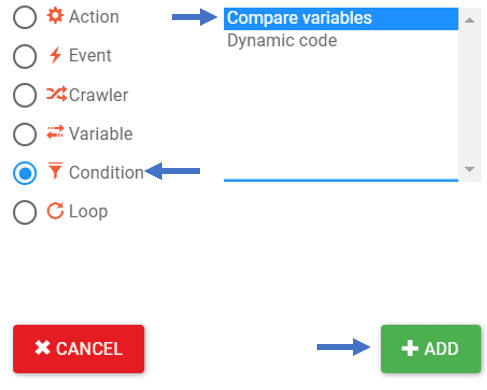Choose Dynamic code from the list

(x=341, y=41)
